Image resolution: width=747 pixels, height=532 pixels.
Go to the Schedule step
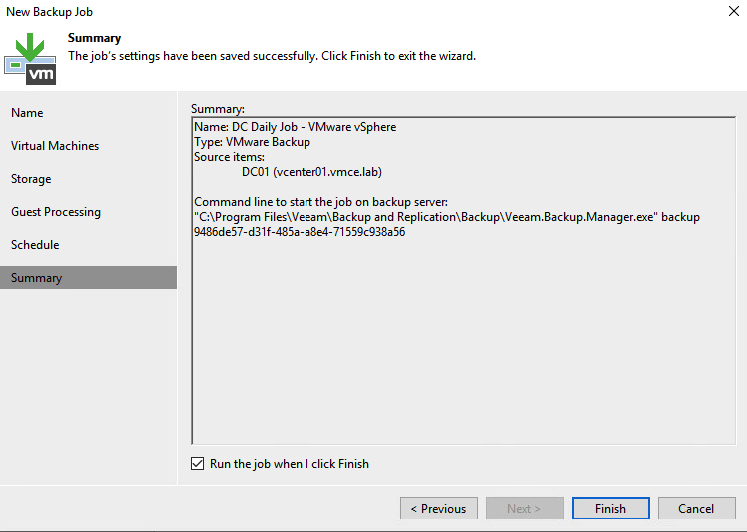coord(35,244)
